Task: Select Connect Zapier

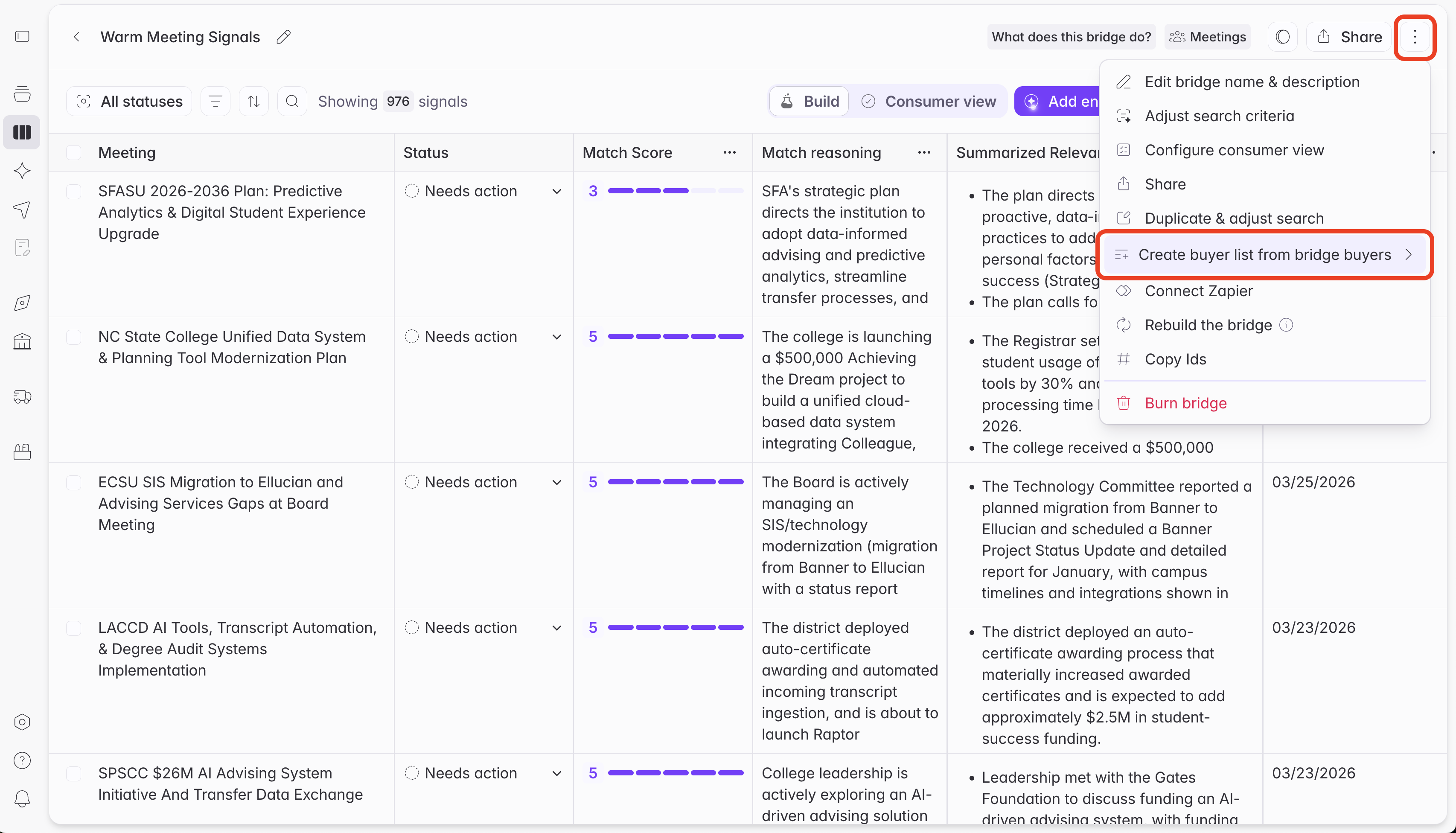Action: point(1265,291)
